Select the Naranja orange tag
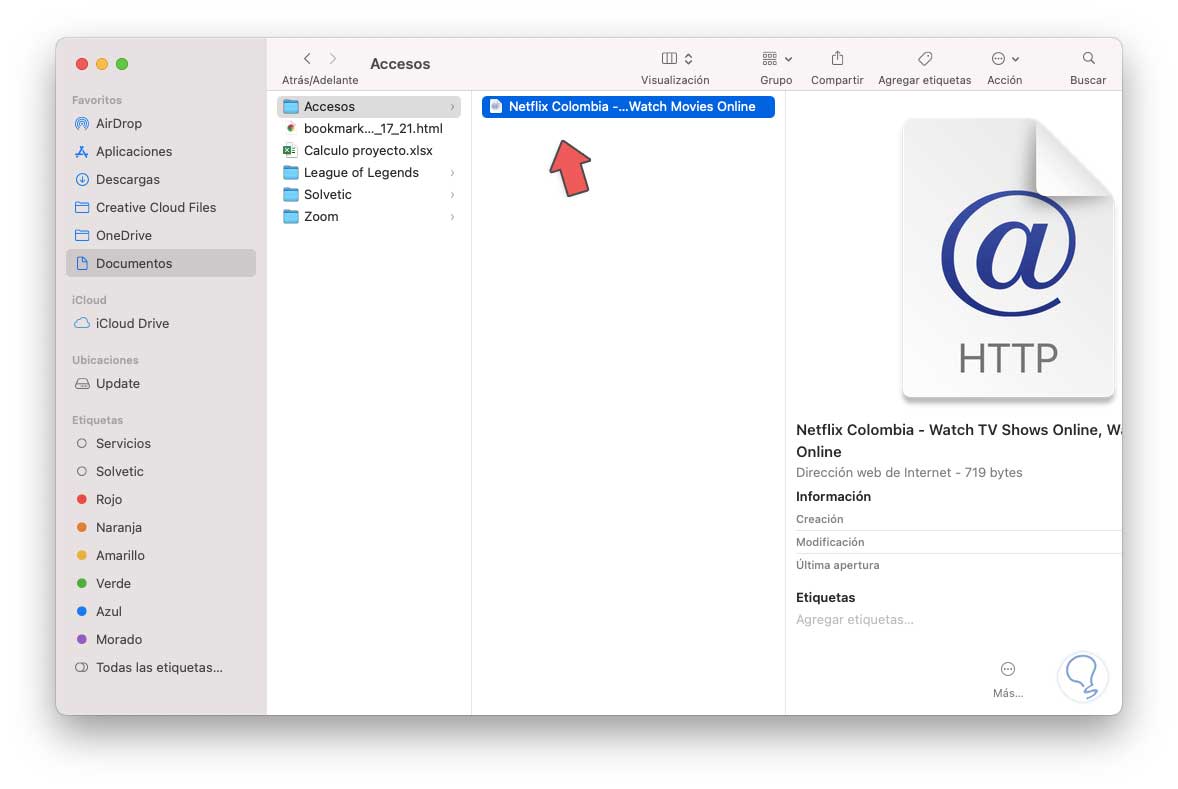 tap(161, 528)
